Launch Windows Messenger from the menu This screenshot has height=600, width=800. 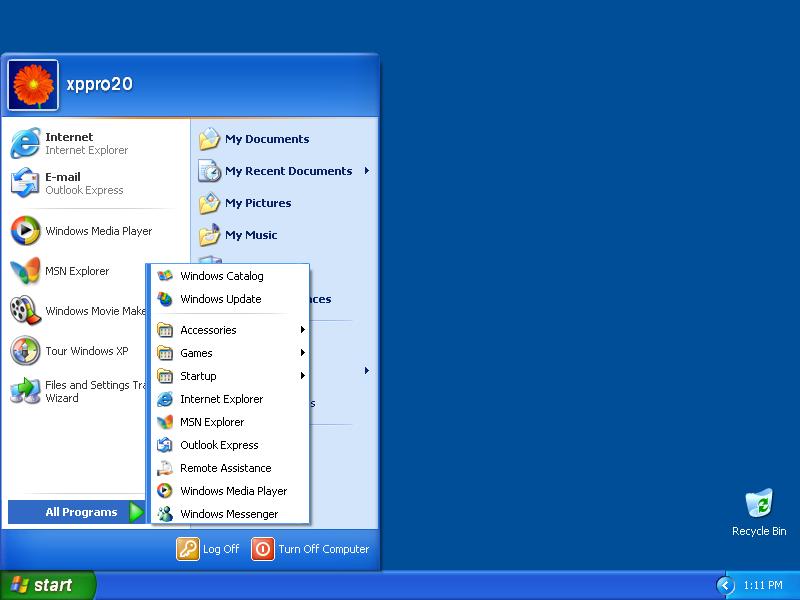coord(230,514)
